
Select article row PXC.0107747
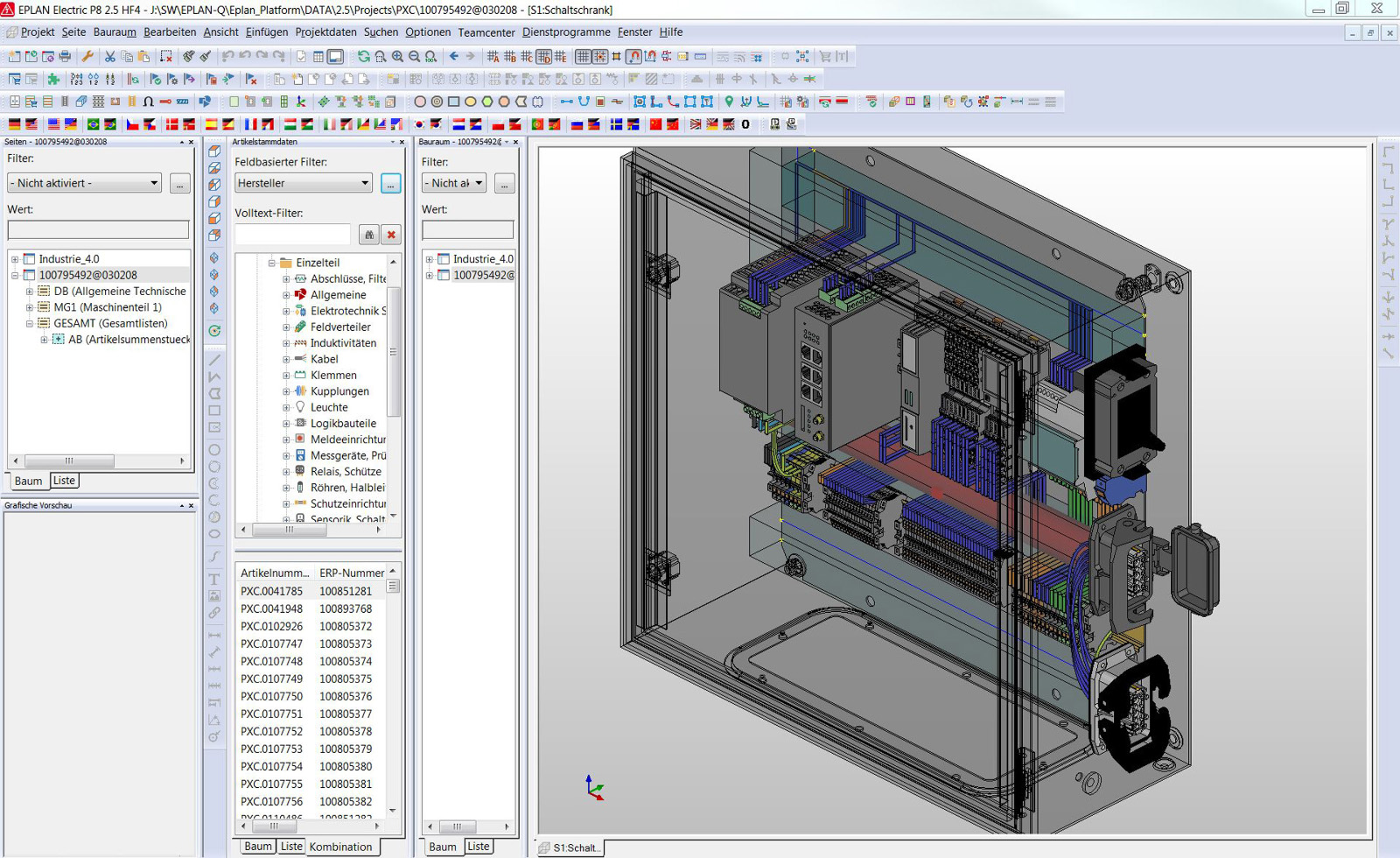272,643
